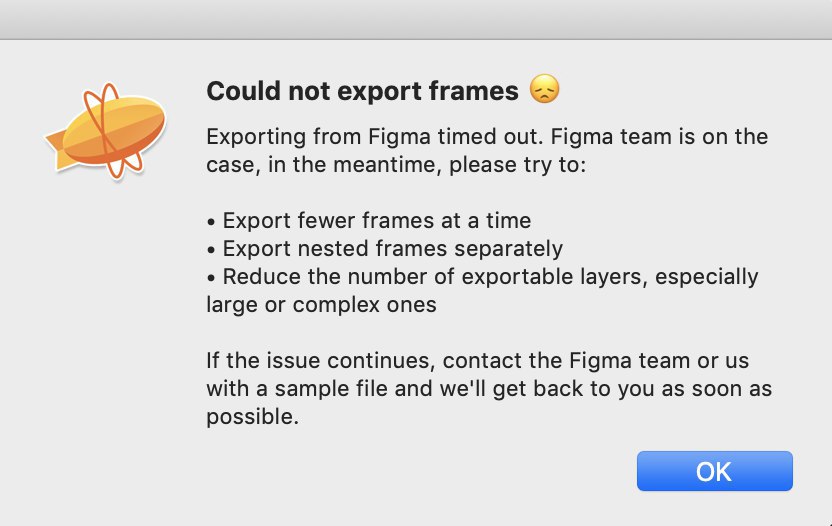Click the bullet before "Reduce the number"
Image resolution: width=832 pixels, height=526 pixels.
[x=211, y=278]
